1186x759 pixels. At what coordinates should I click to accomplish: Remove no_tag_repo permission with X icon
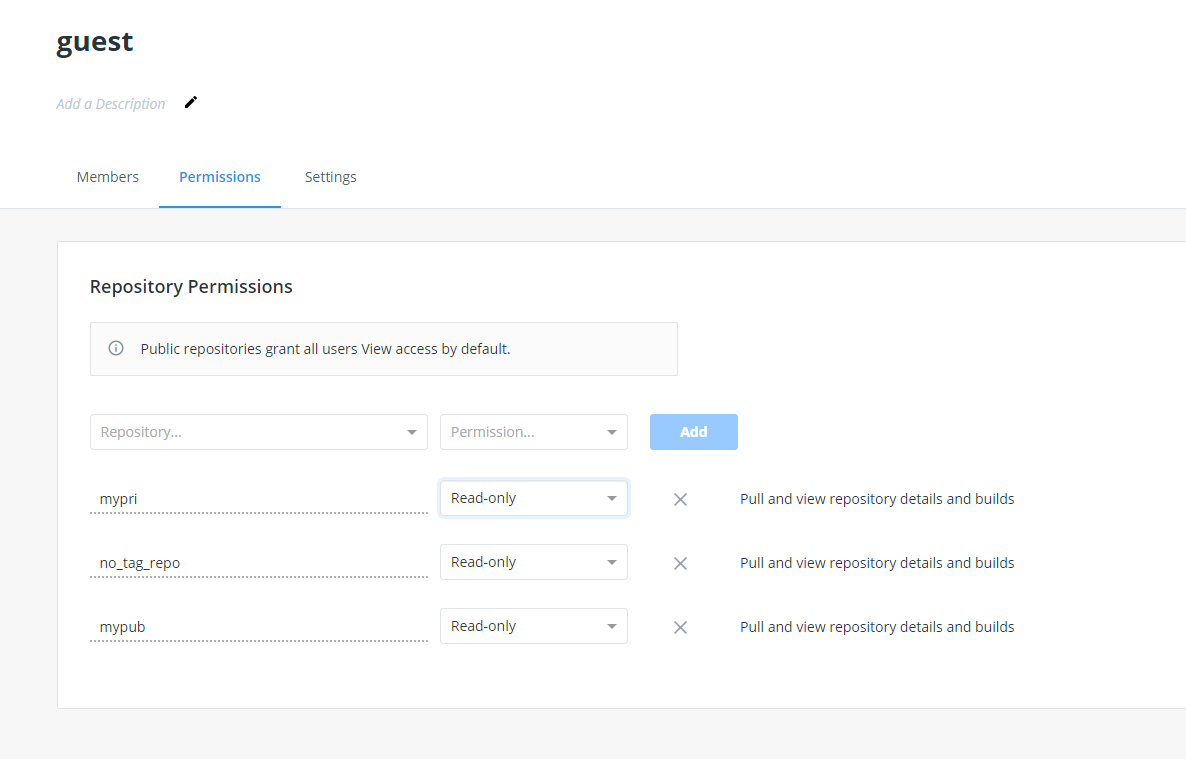680,563
